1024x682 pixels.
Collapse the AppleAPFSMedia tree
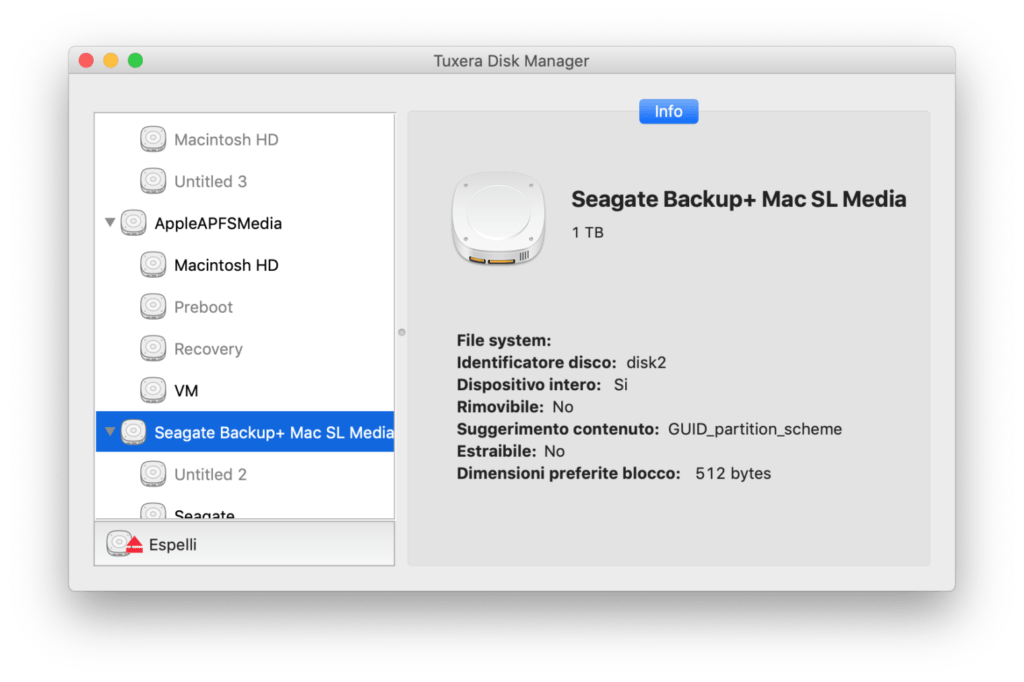click(x=110, y=223)
